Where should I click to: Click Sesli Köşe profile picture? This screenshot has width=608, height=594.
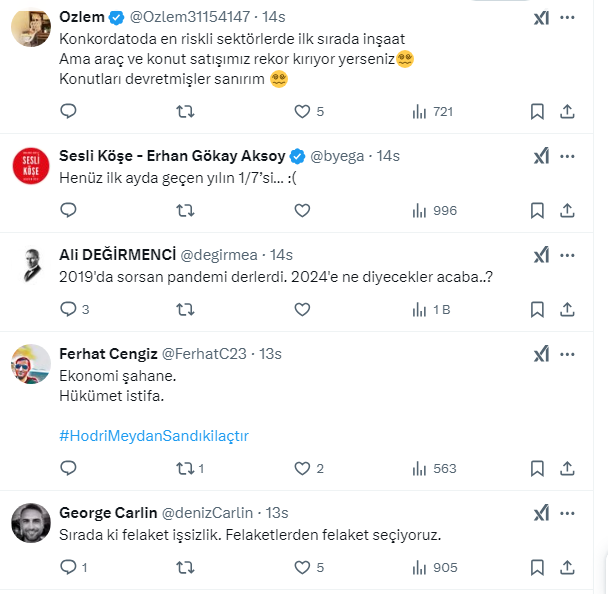point(31,167)
